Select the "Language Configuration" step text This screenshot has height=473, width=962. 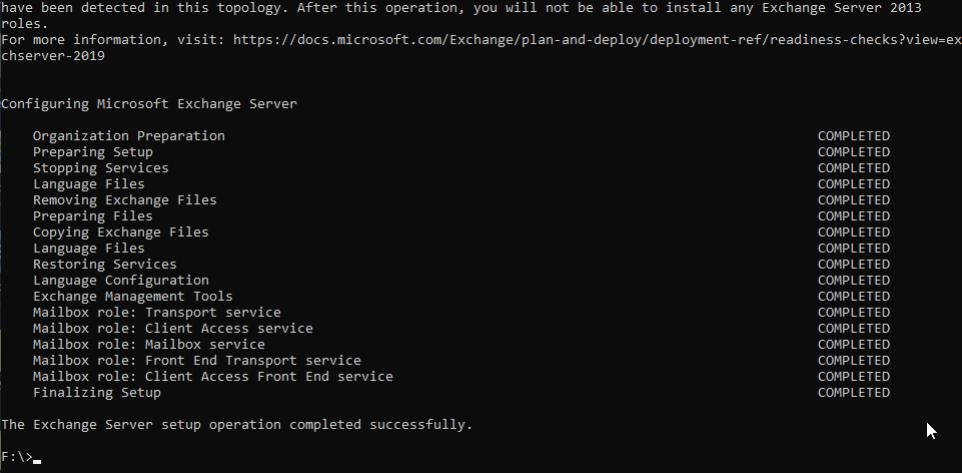pos(120,280)
